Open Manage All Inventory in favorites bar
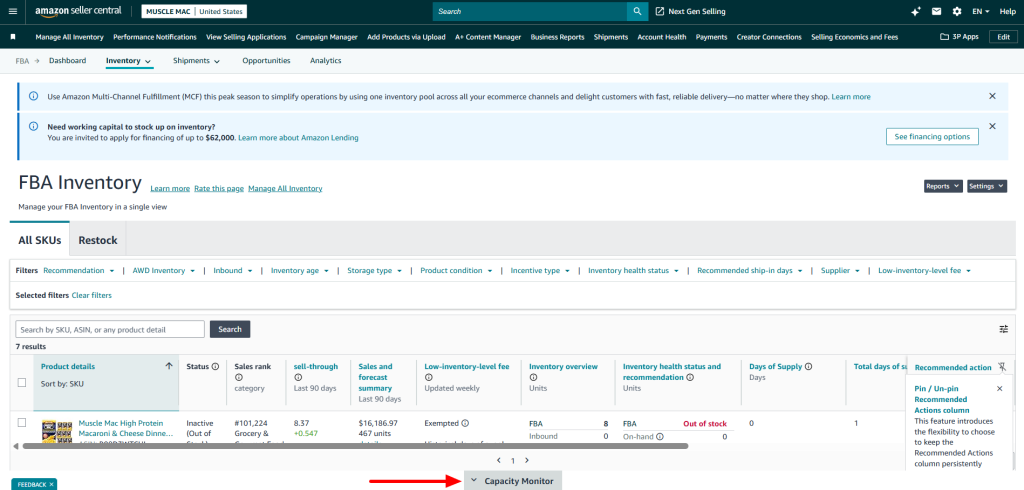 [69, 37]
